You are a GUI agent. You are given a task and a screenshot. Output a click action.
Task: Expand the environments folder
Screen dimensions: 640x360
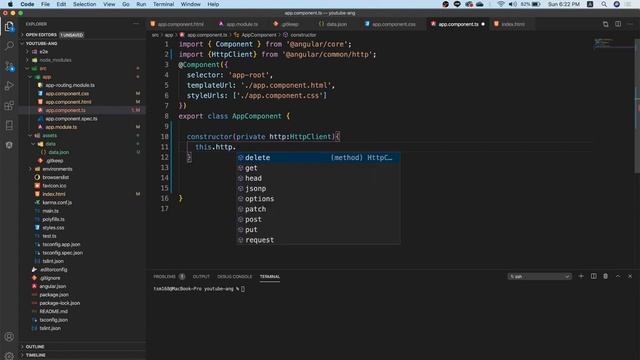pyautogui.click(x=57, y=169)
